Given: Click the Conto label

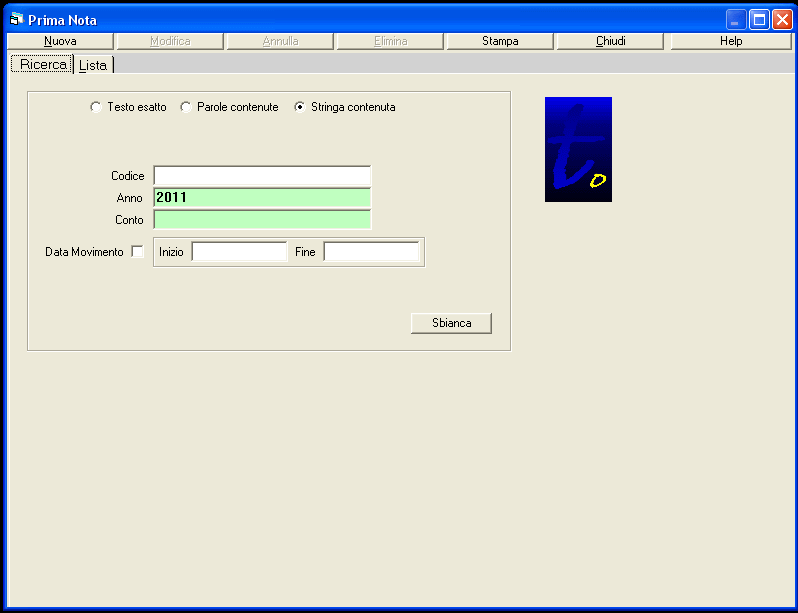Looking at the screenshot, I should pyautogui.click(x=129, y=220).
